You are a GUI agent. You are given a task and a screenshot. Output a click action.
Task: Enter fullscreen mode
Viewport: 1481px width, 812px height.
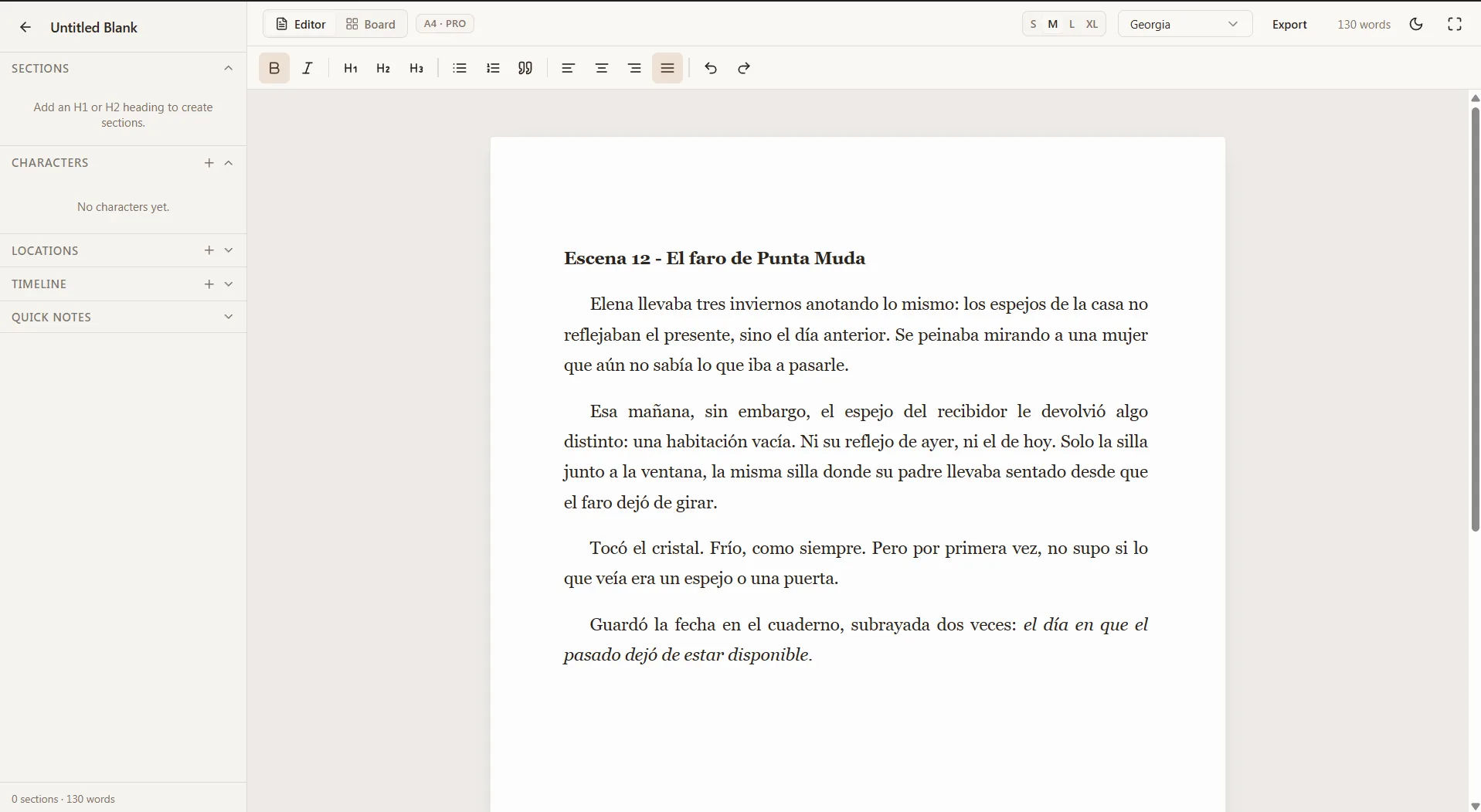pyautogui.click(x=1455, y=24)
